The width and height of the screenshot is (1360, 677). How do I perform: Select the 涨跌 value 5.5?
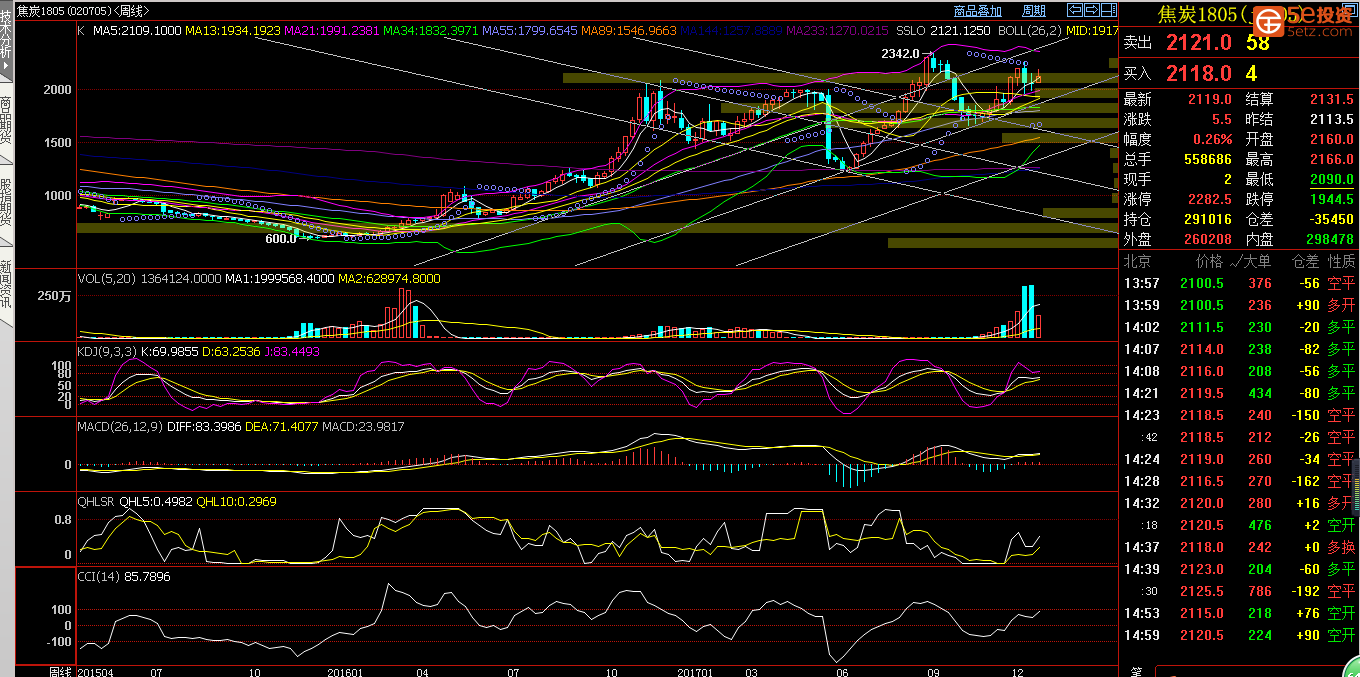1222,119
